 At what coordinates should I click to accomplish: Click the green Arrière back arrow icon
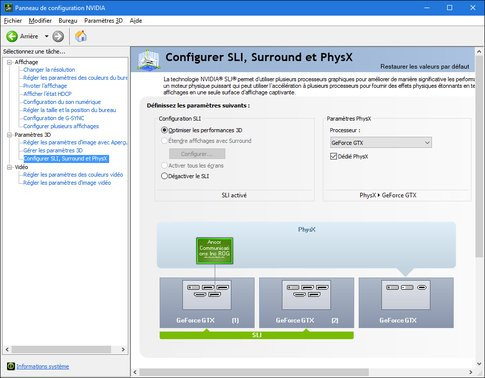tap(12, 36)
